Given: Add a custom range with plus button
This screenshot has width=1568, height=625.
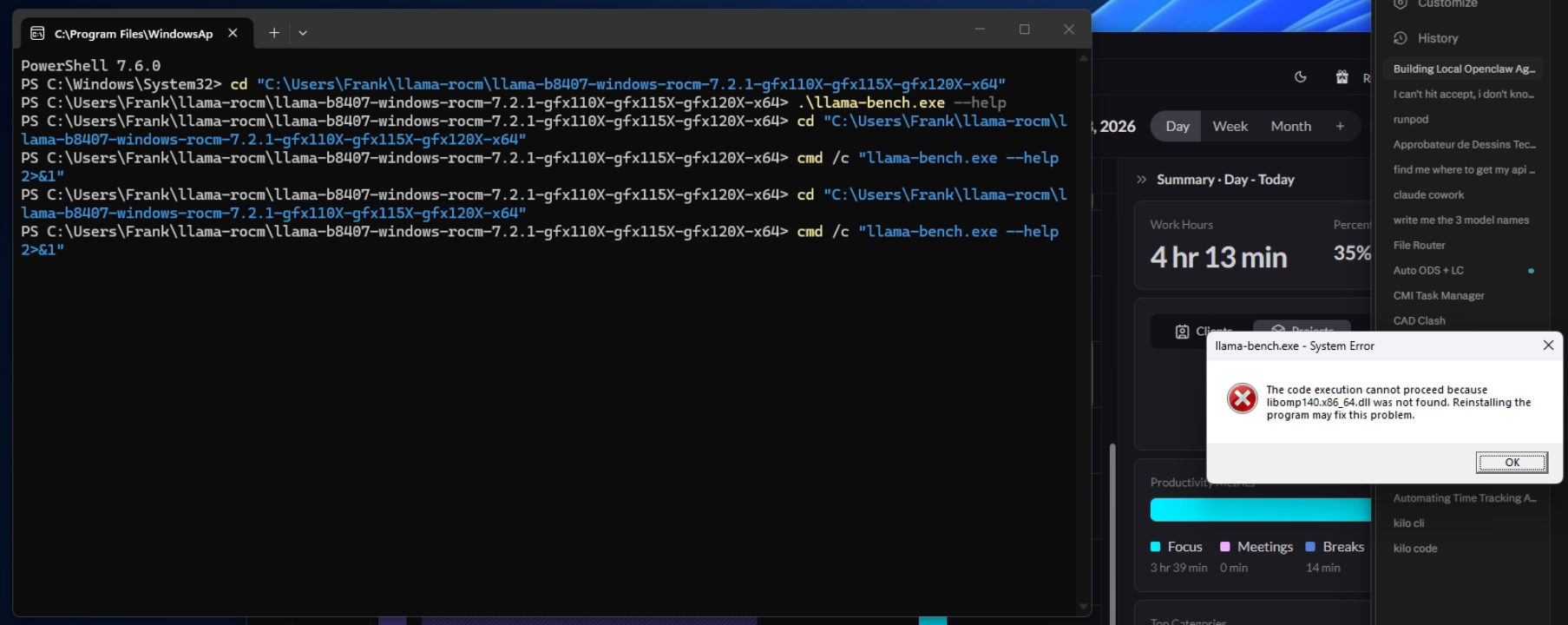Looking at the screenshot, I should point(1340,126).
